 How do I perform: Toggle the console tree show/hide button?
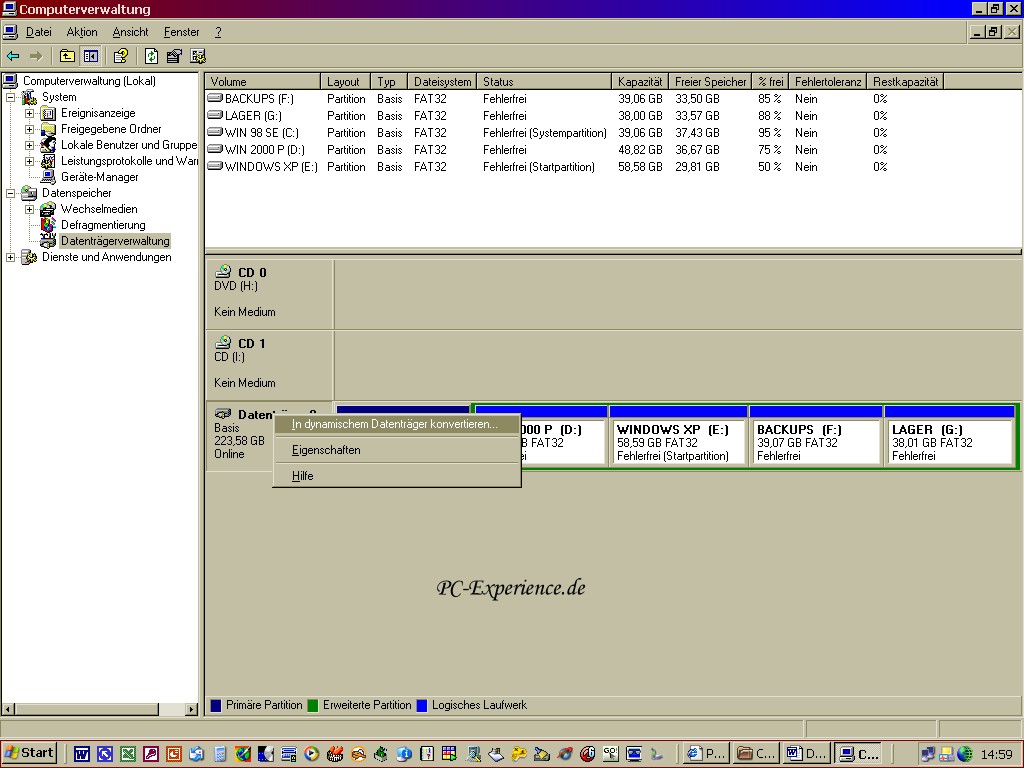(91, 56)
